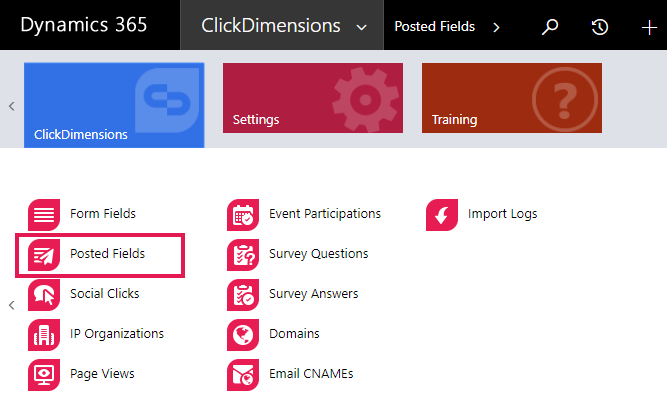Click the Posted Fields paper-plane icon
The height and width of the screenshot is (396, 667).
[44, 254]
